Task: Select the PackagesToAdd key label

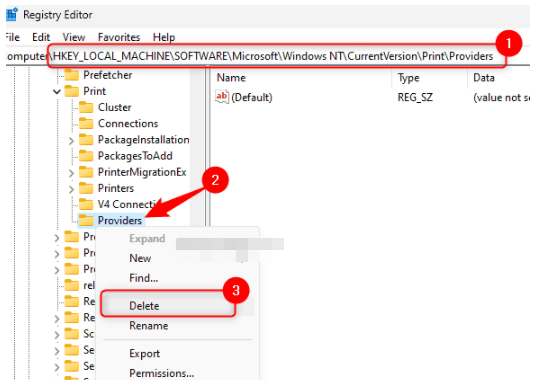Action: click(135, 156)
